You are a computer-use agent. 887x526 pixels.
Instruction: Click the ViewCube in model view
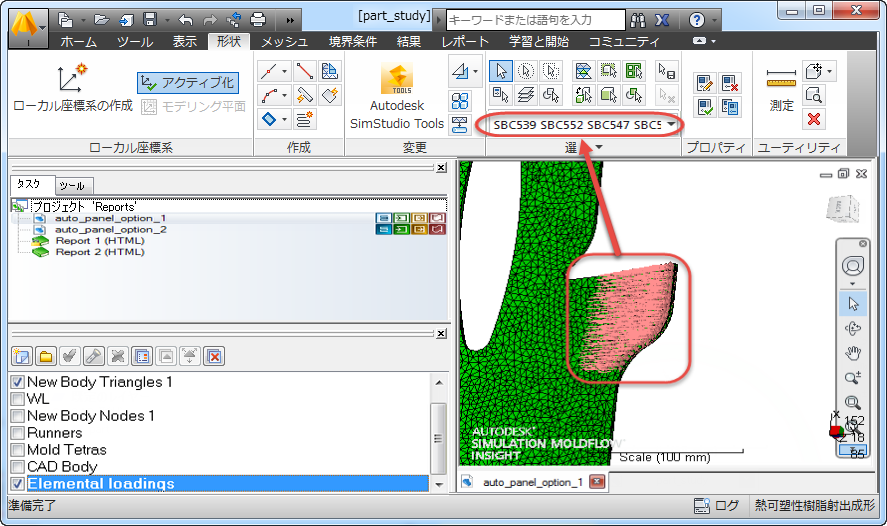pyautogui.click(x=843, y=208)
